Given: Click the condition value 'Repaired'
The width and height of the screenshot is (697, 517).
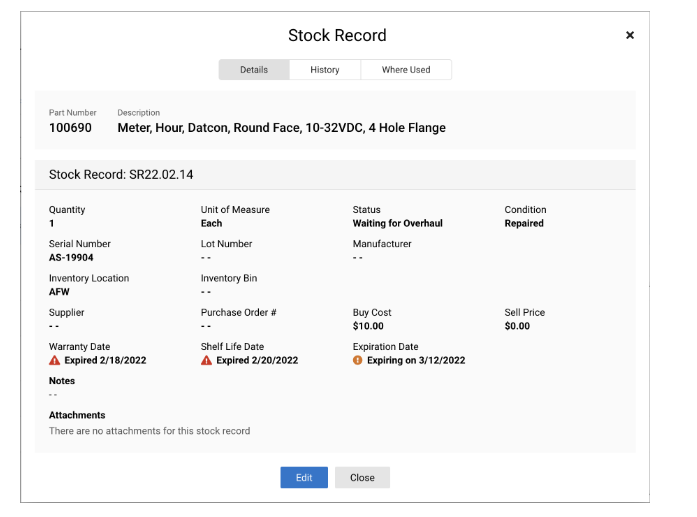Looking at the screenshot, I should 524,223.
